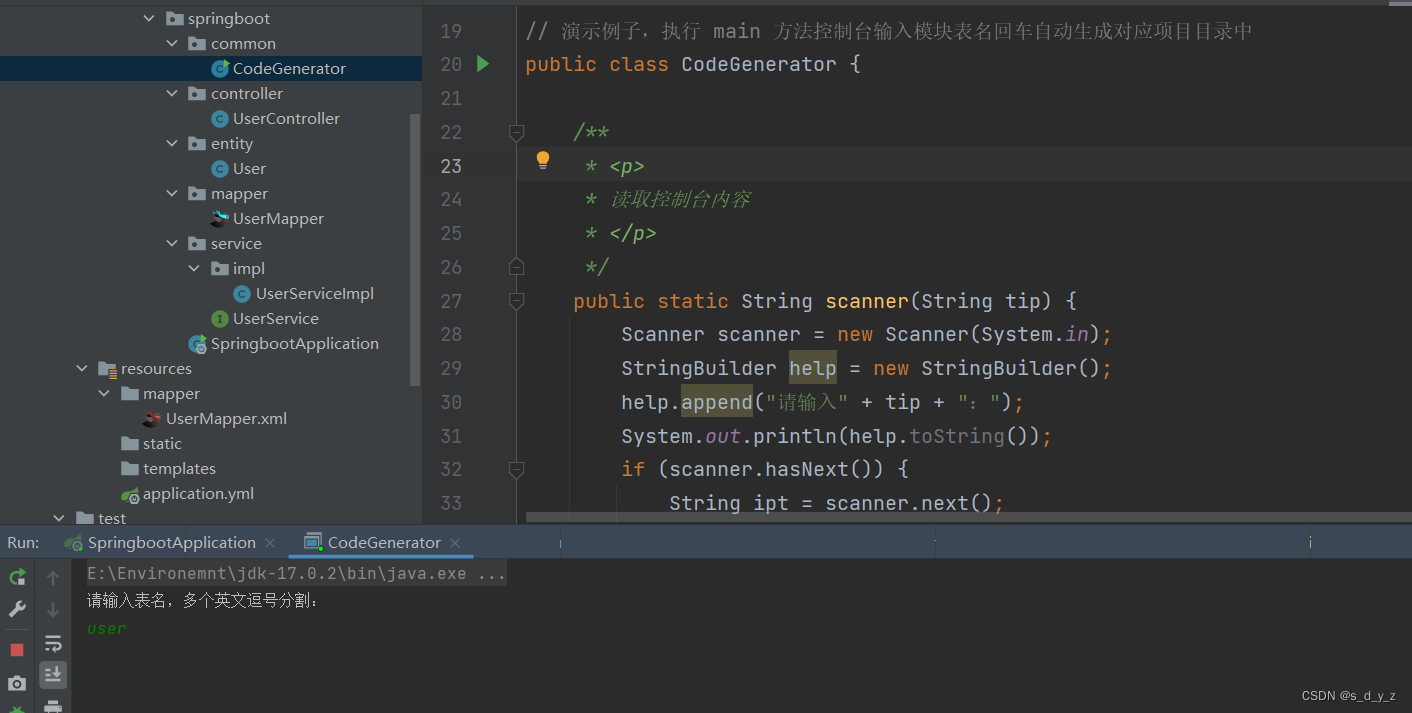The image size is (1412, 713).
Task: Select SpringbootApplication in the project tree
Action: [295, 343]
